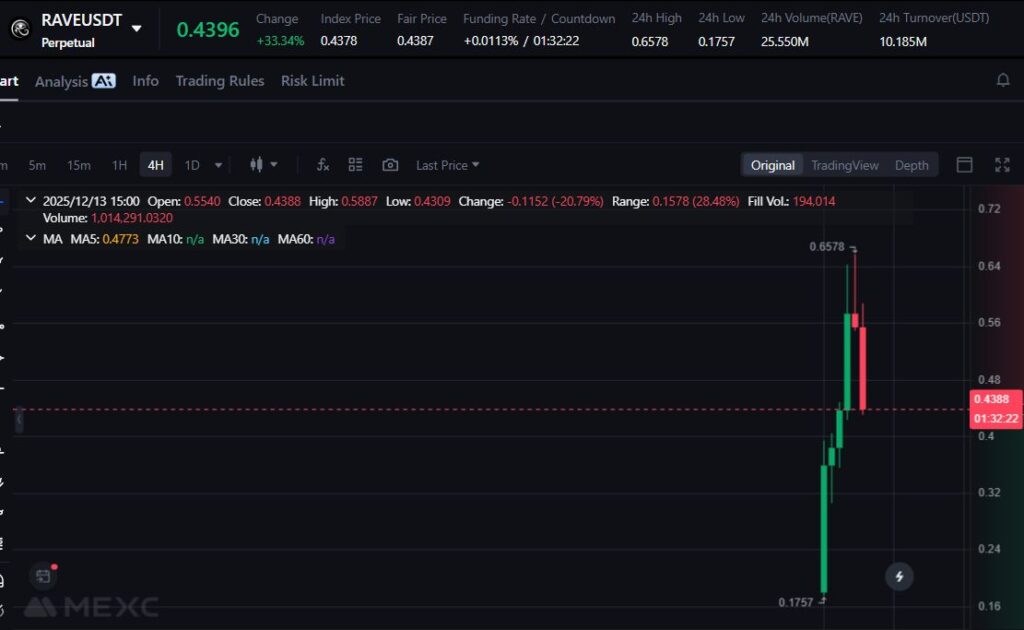This screenshot has height=630, width=1024.
Task: Open the Last Price dropdown
Action: click(447, 165)
